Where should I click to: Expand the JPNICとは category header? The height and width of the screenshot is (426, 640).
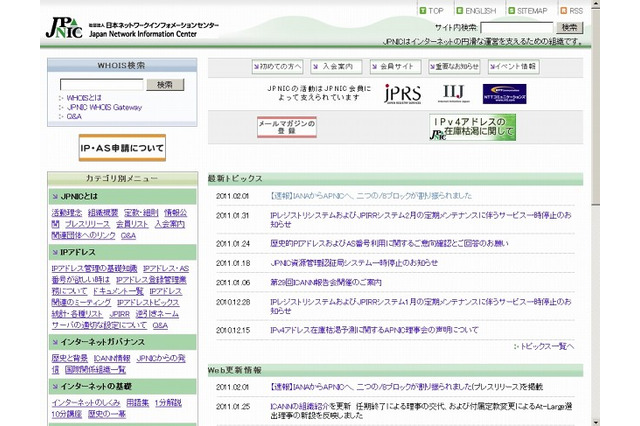pyautogui.click(x=122, y=196)
